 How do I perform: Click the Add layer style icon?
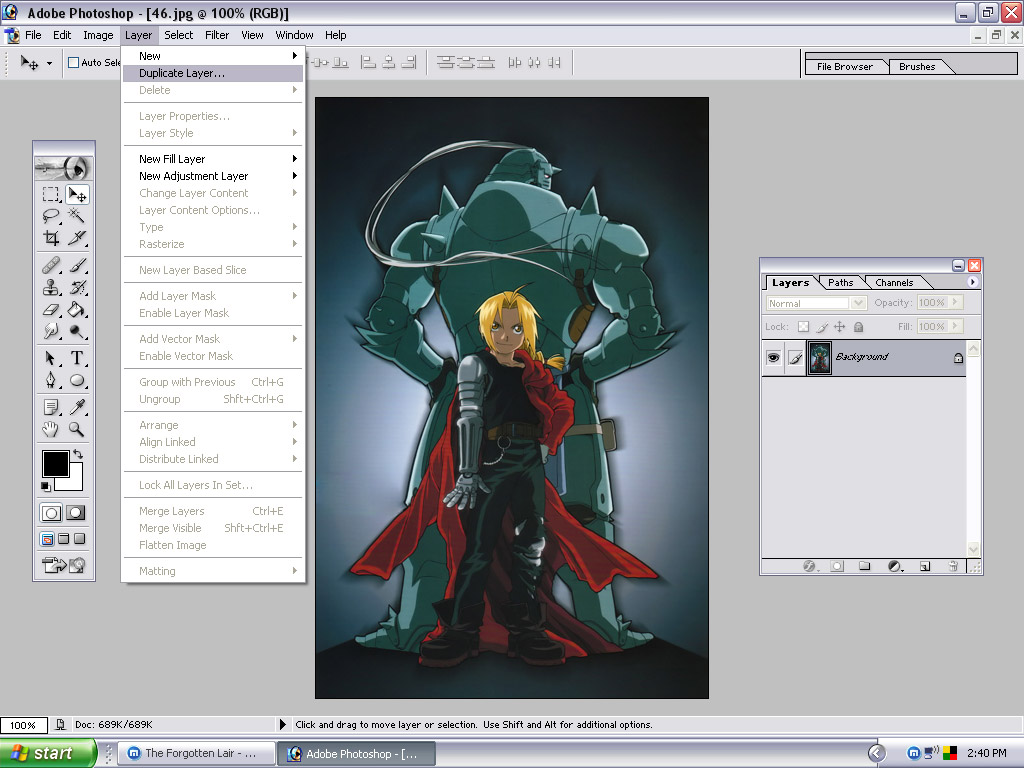pos(810,566)
